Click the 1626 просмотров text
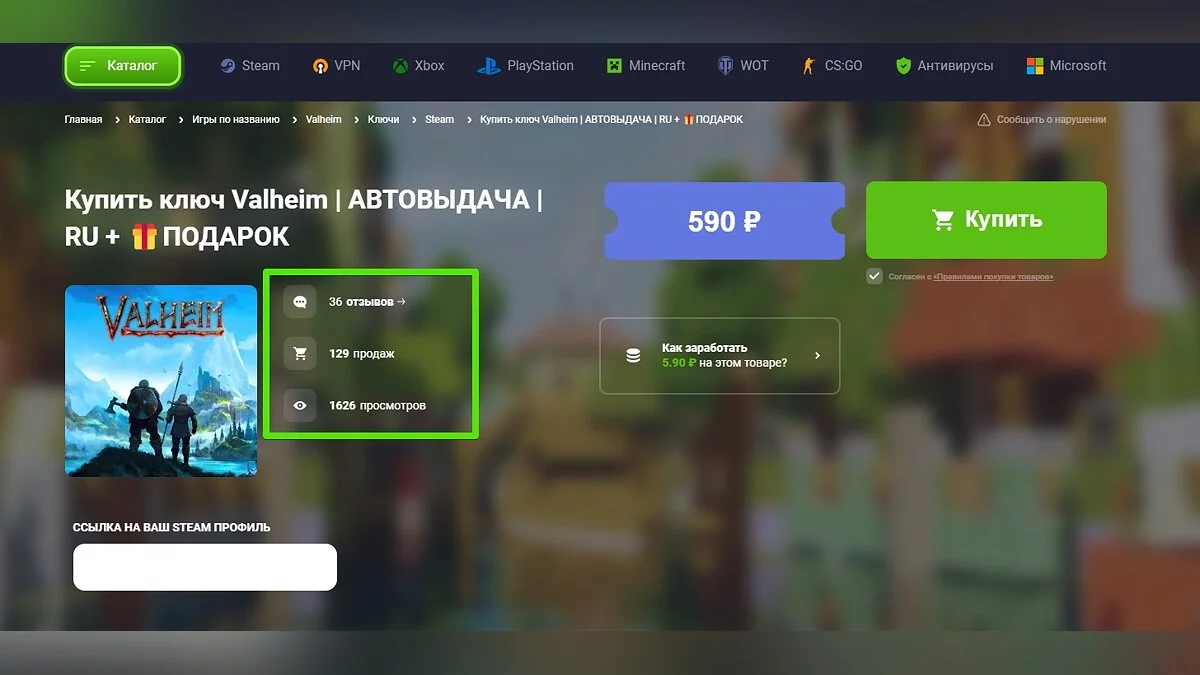The width and height of the screenshot is (1200, 675). point(377,405)
